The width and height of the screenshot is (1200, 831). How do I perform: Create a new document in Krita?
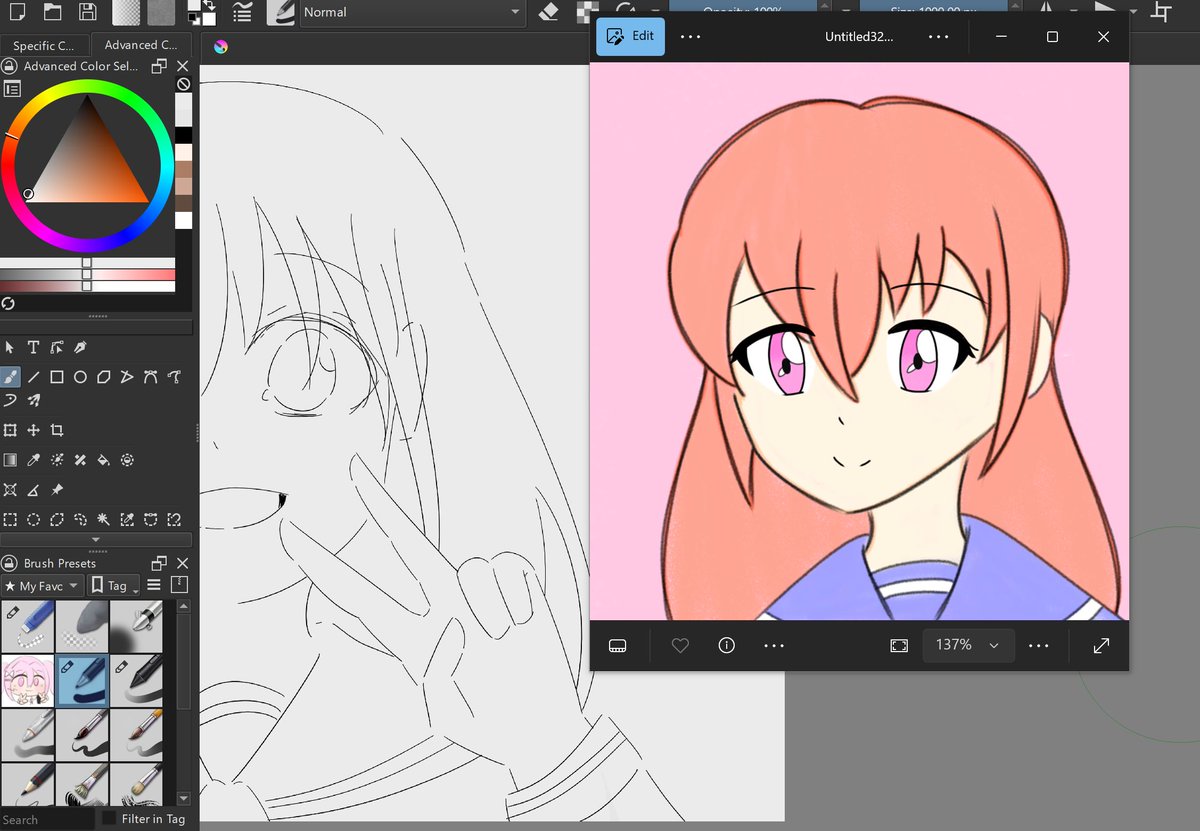click(x=17, y=12)
